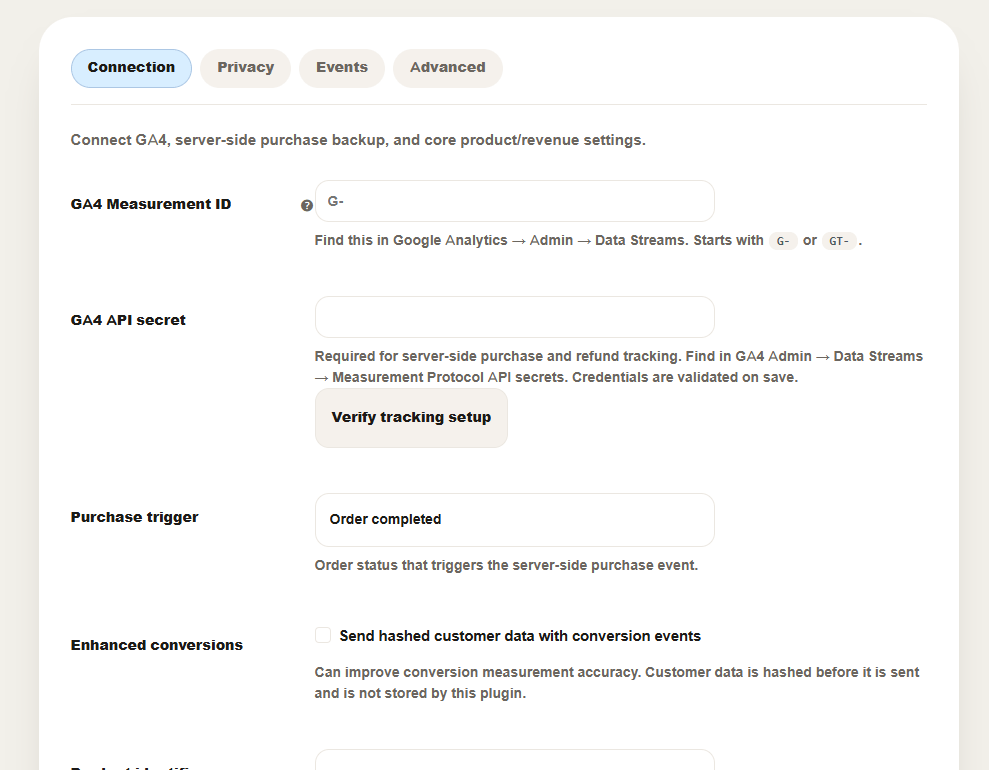The image size is (989, 770).
Task: Click the 'GT-' code hint badge
Action: [x=839, y=241]
